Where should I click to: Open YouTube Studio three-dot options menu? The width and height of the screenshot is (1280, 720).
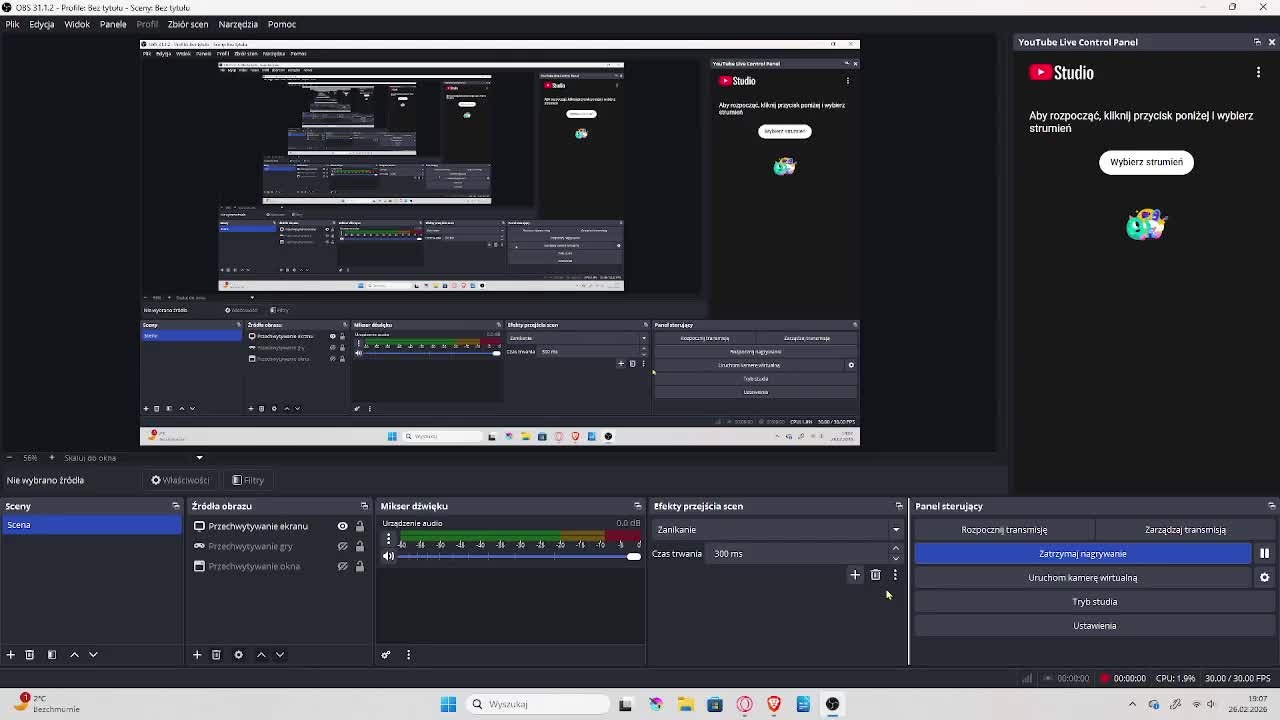point(1258,72)
